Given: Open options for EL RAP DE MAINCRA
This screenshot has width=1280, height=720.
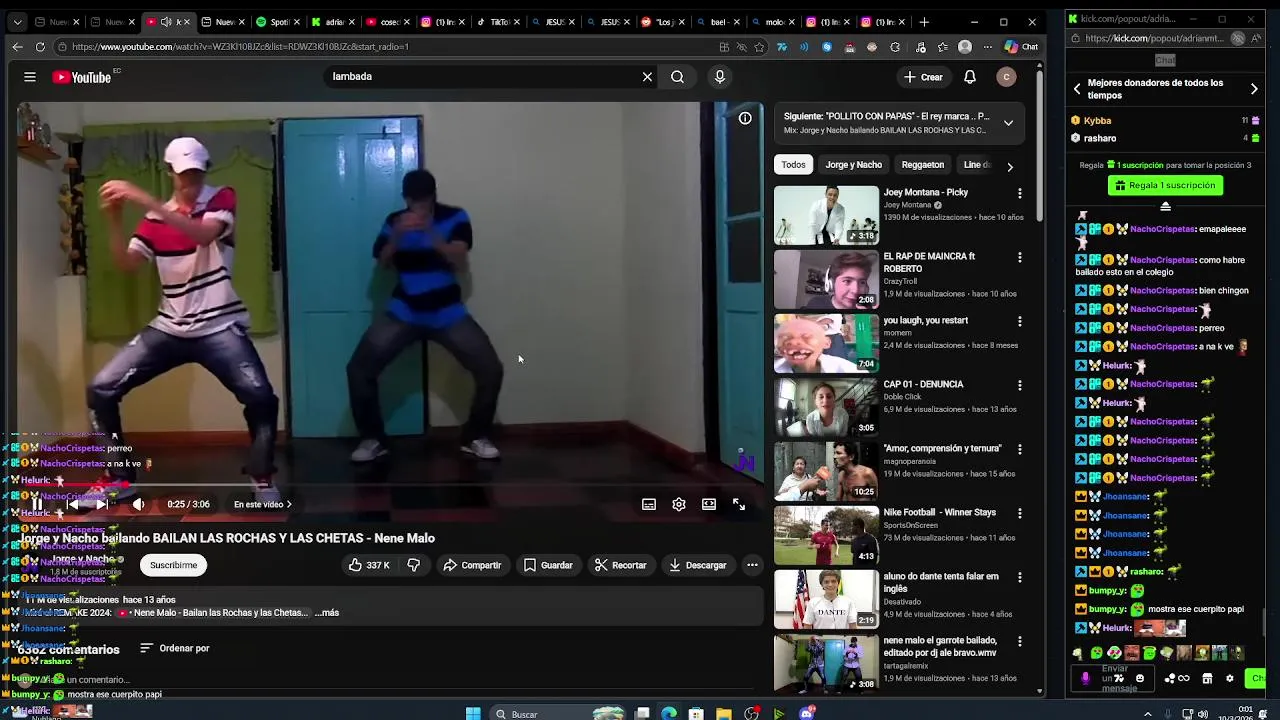Looking at the screenshot, I should 1019,257.
